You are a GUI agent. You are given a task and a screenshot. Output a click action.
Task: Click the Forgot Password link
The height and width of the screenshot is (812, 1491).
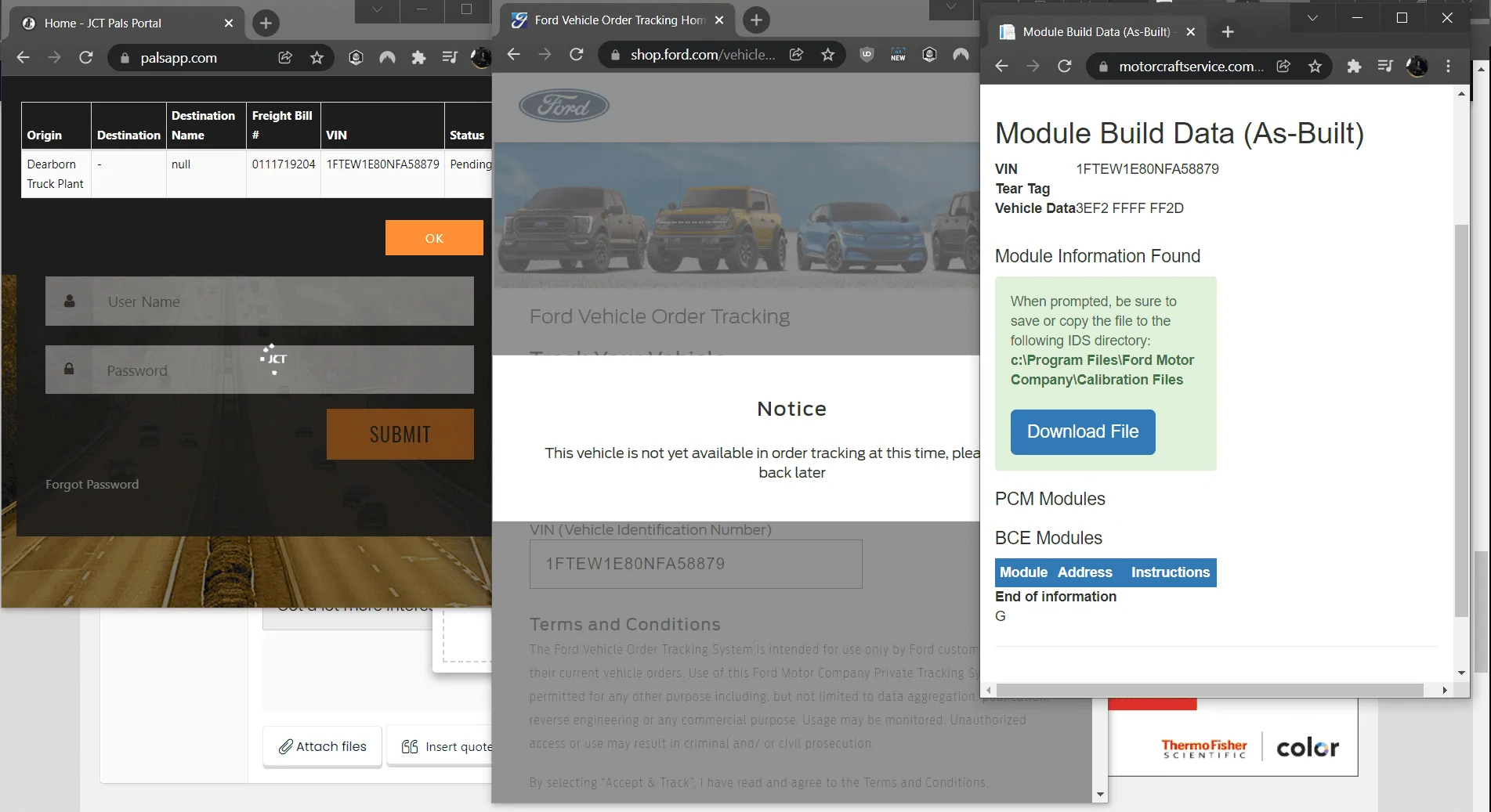[92, 485]
